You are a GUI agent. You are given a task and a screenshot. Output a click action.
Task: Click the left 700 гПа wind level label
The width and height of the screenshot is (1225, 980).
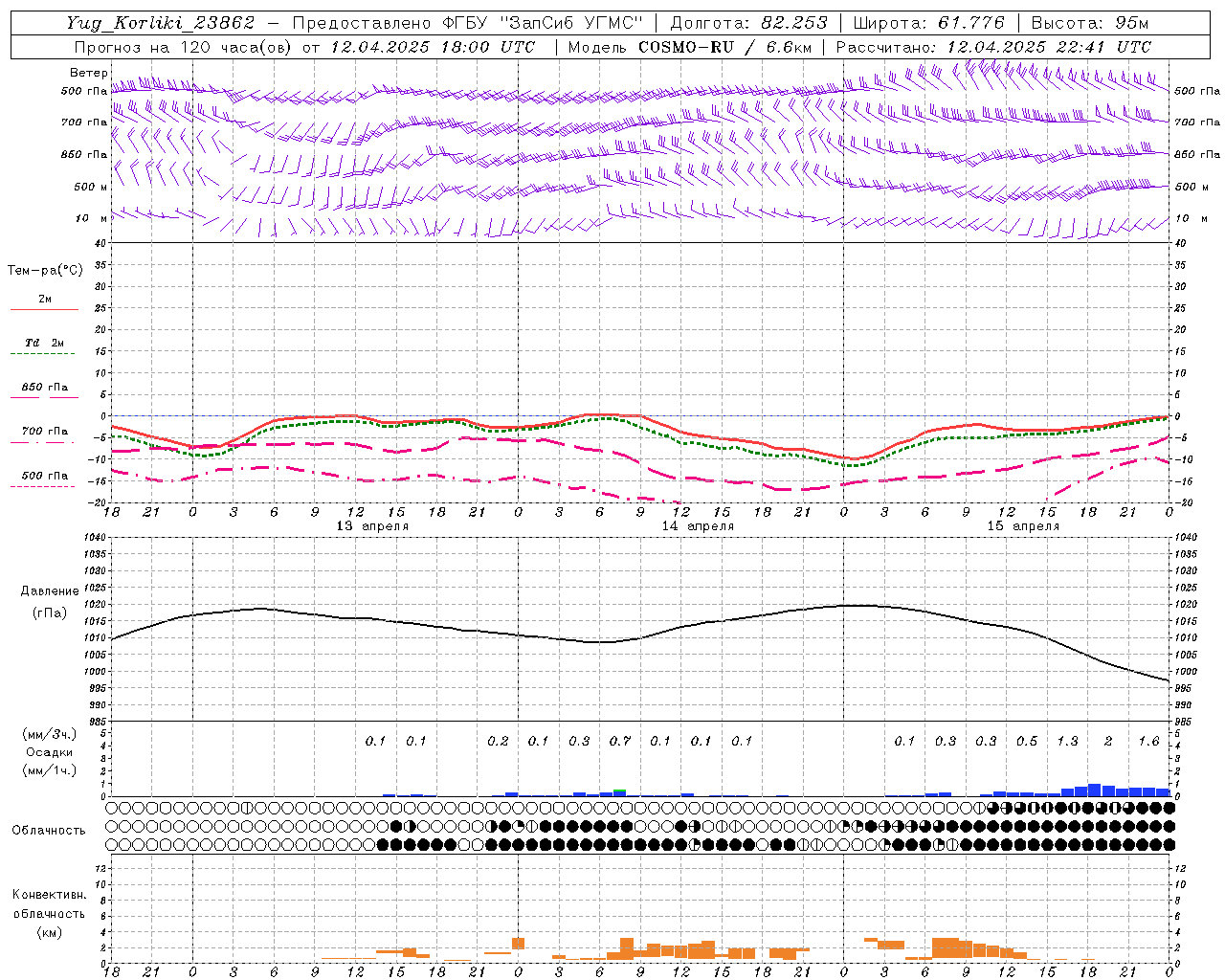(x=84, y=122)
